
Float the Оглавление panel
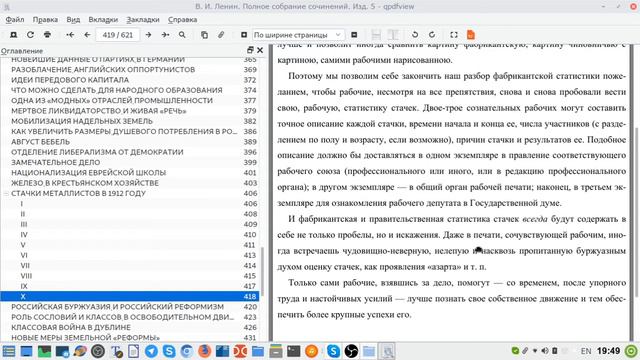click(250, 50)
